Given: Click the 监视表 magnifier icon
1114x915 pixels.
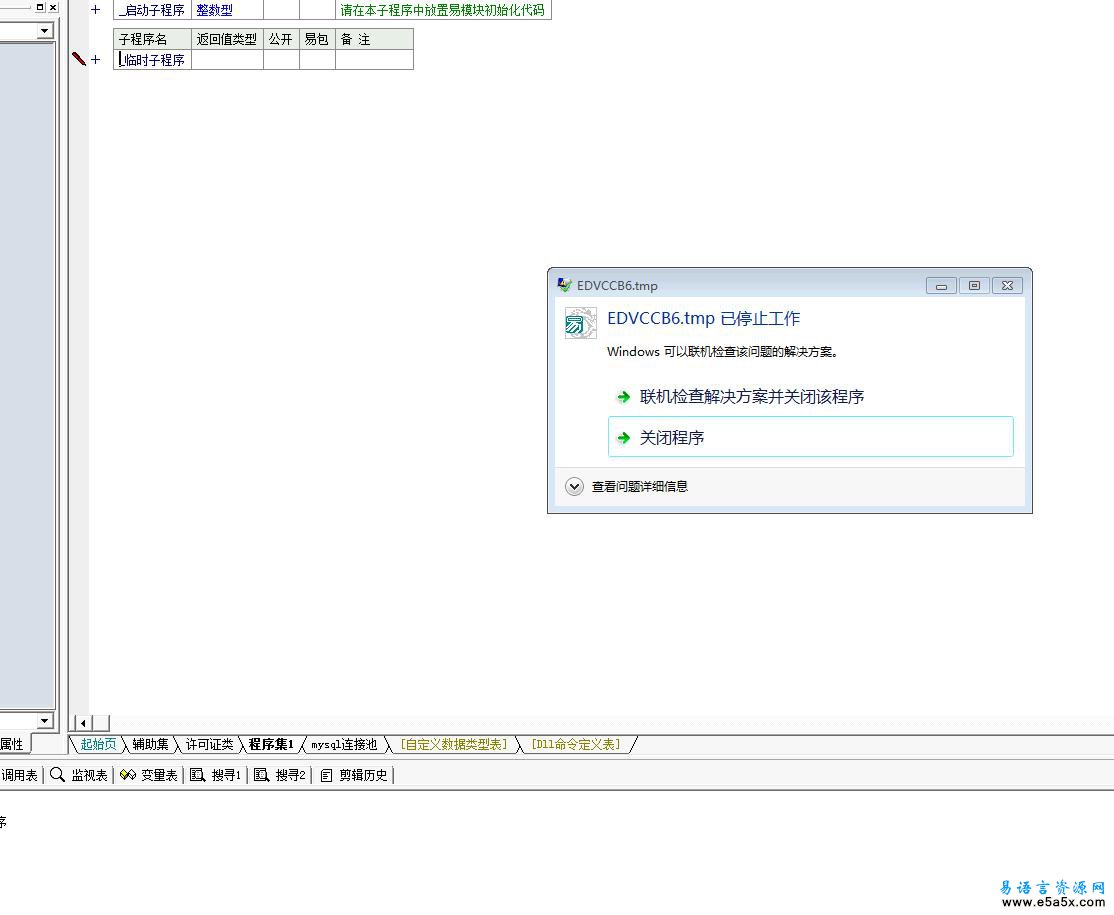Looking at the screenshot, I should (58, 775).
